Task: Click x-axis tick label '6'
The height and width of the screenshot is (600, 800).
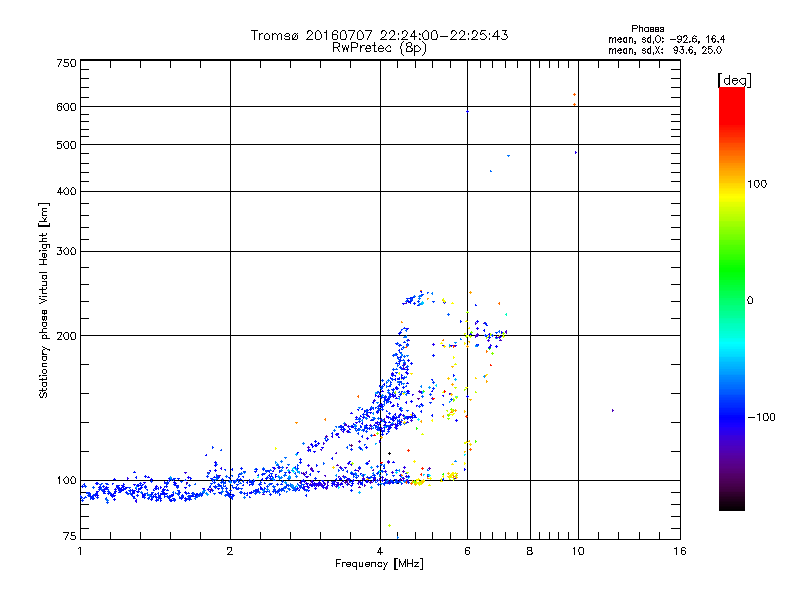Action: pos(467,551)
